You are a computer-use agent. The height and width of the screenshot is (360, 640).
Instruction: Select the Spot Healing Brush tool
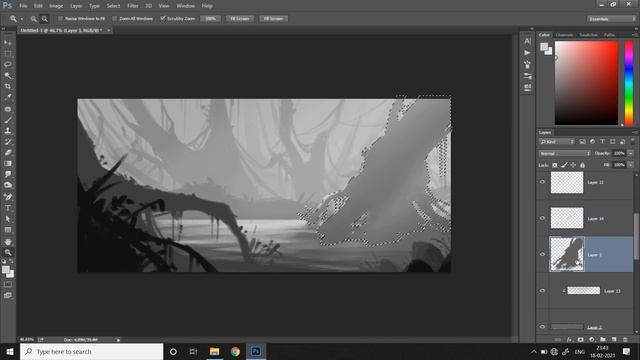point(8,109)
